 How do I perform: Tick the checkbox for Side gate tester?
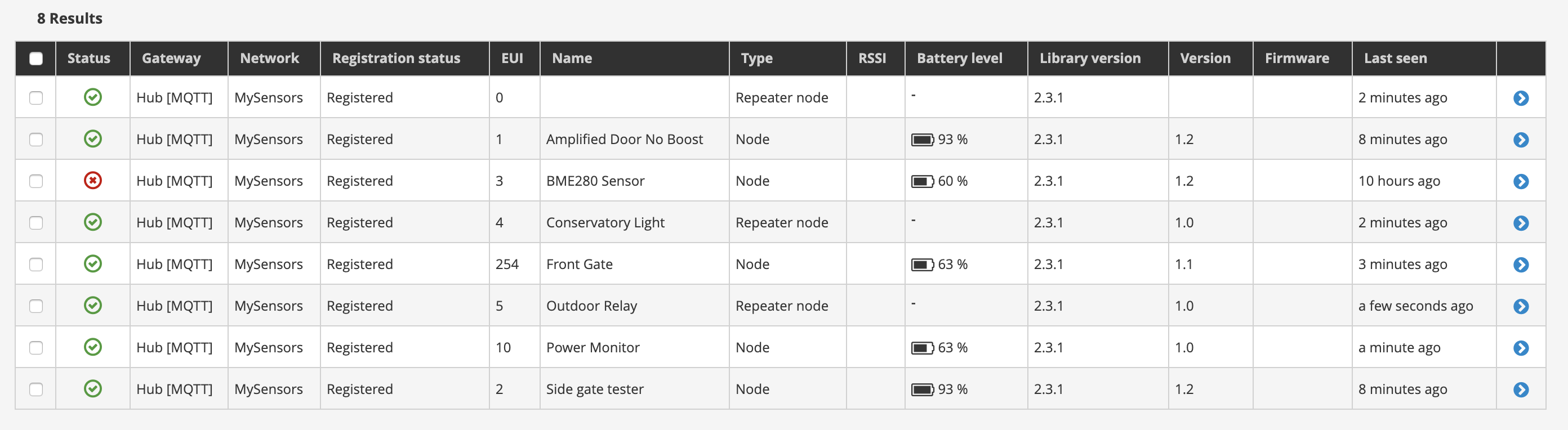point(36,389)
